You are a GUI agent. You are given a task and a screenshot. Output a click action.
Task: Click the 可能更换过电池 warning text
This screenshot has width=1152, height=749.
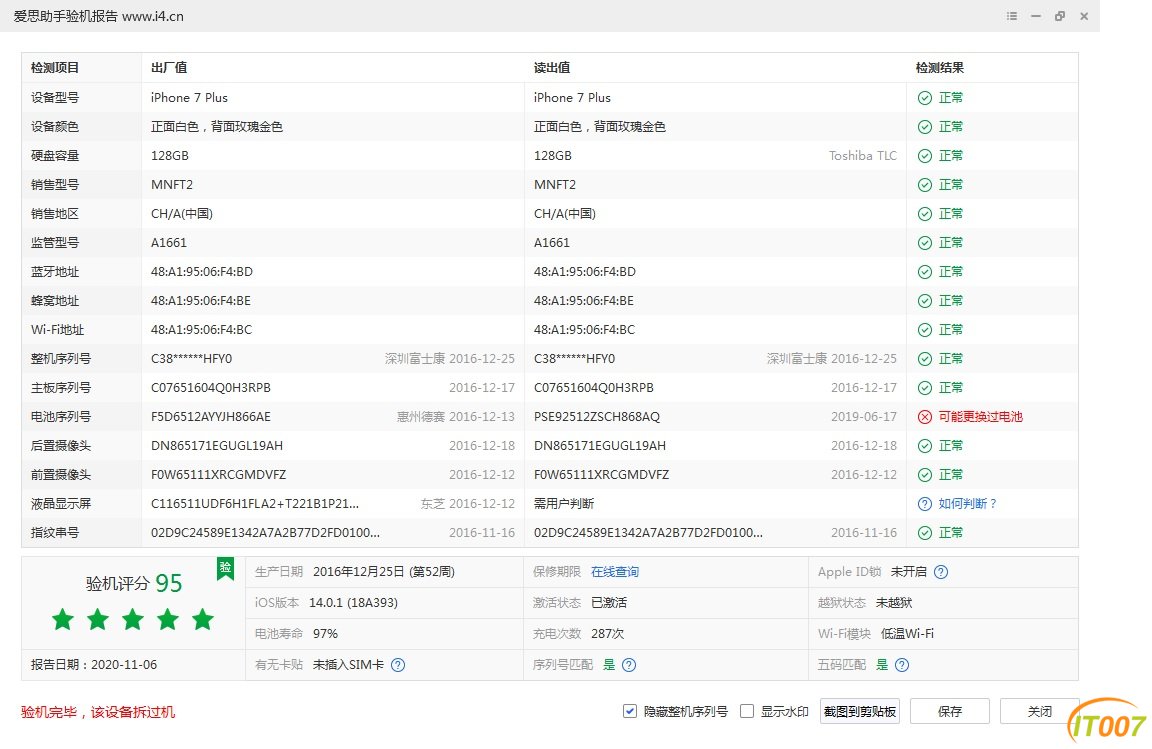point(981,417)
